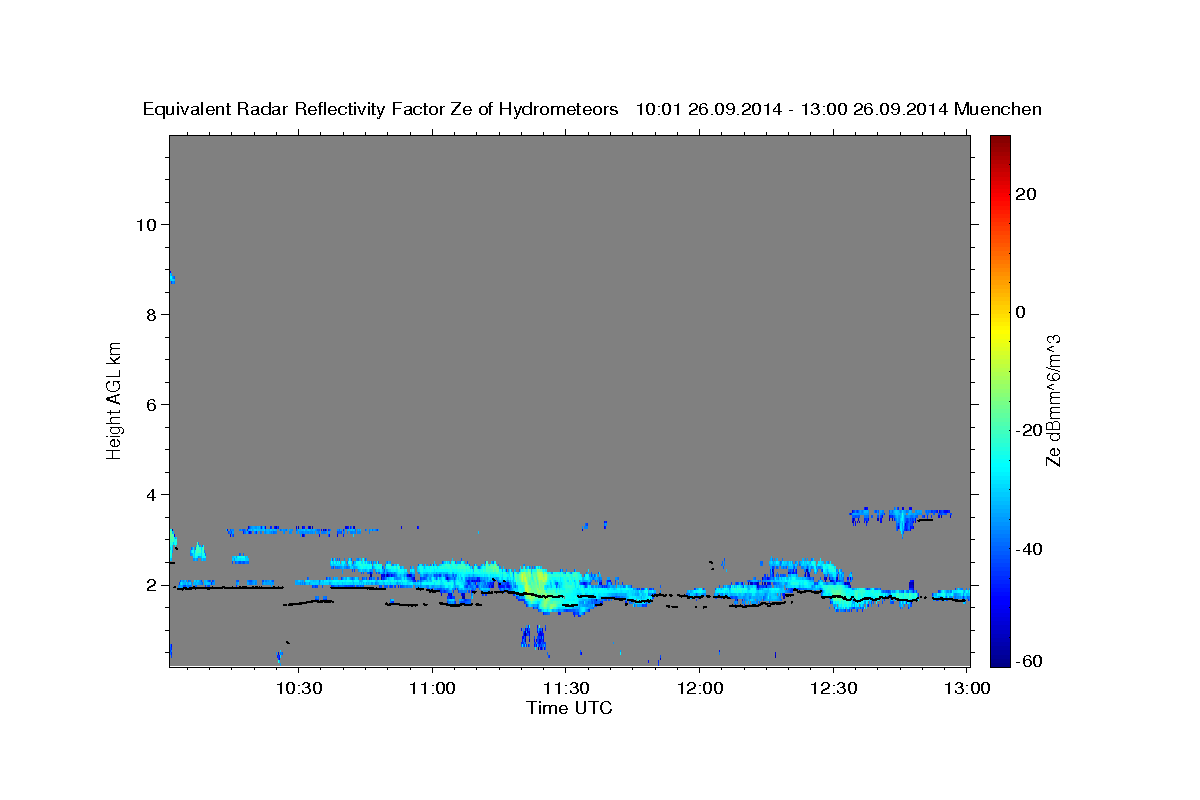Click the 11:00 time tick label
Image resolution: width=1200 pixels, height=800 pixels.
[432, 688]
